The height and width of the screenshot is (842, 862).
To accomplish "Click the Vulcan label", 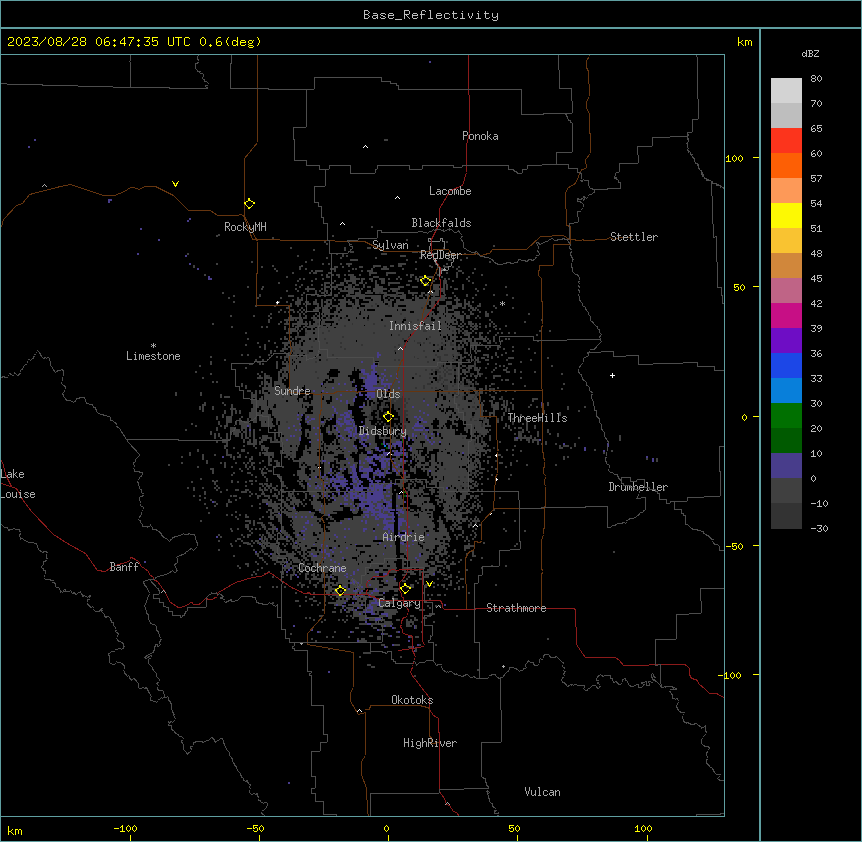I will point(543,792).
